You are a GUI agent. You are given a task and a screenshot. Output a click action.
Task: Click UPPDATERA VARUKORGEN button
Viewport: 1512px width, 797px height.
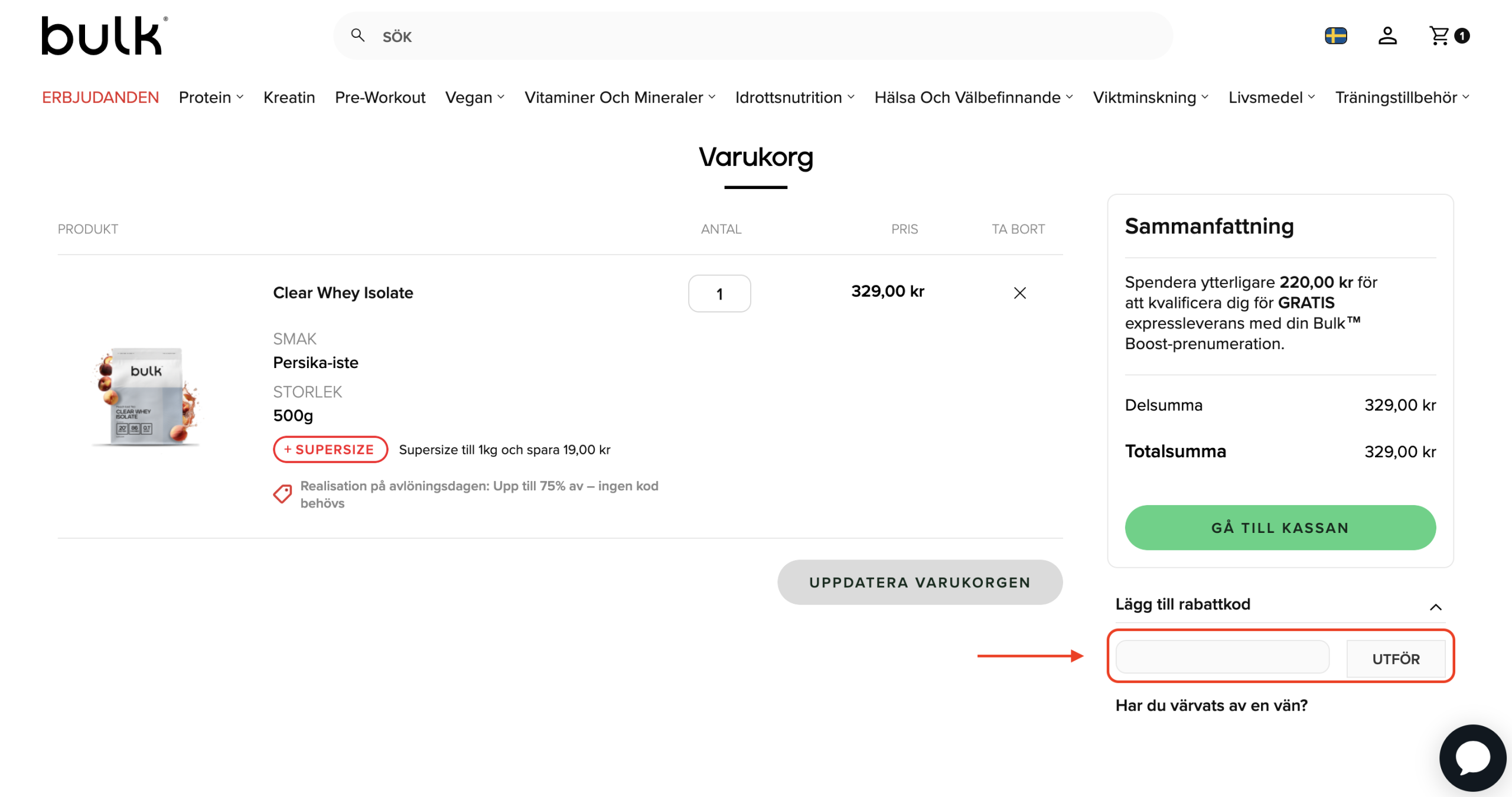coord(920,583)
